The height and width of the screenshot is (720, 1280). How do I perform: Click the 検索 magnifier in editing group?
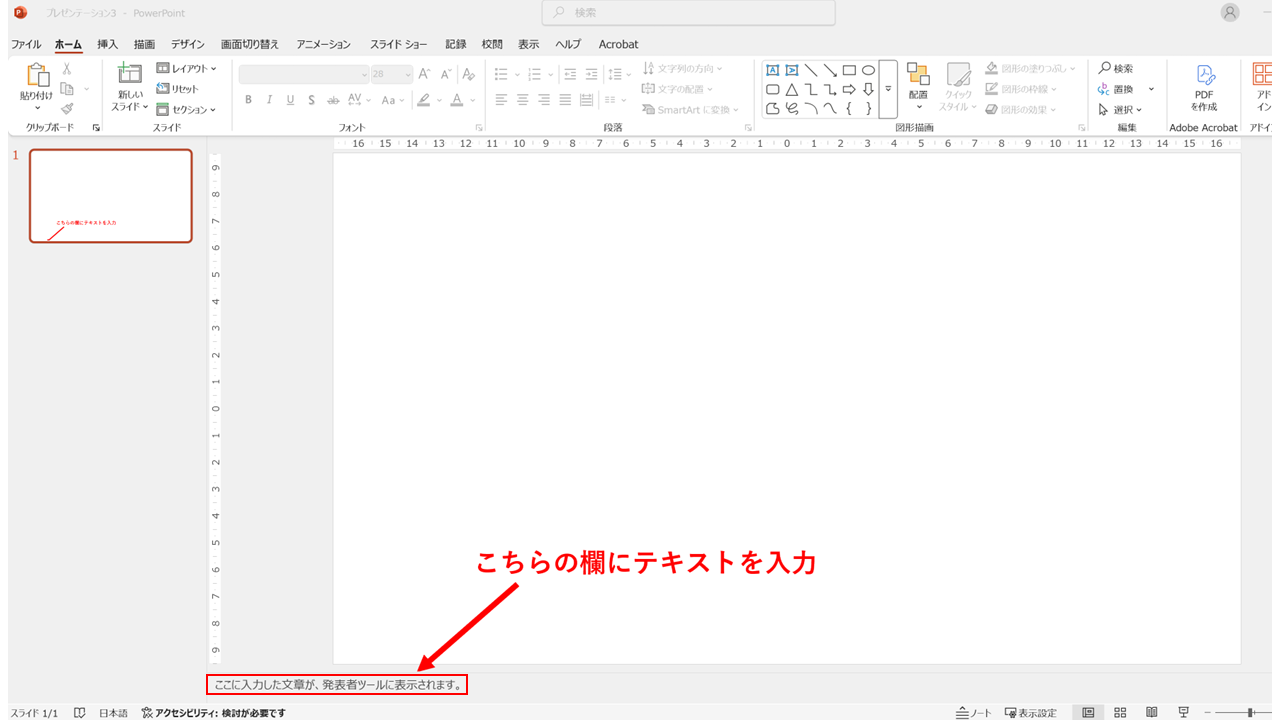pyautogui.click(x=1104, y=68)
